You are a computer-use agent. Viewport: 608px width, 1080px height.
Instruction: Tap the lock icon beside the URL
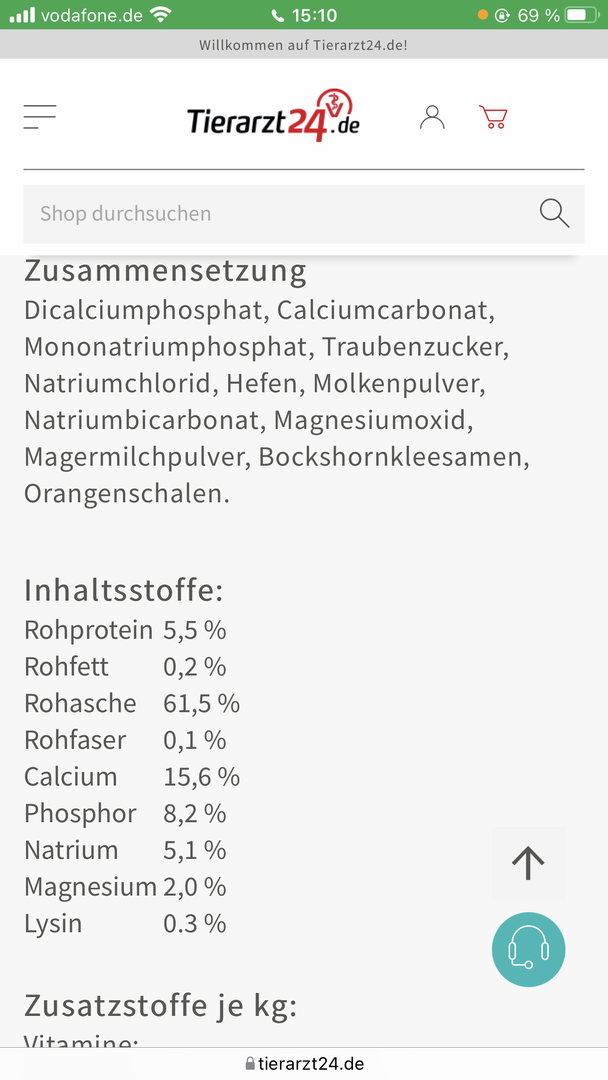(250, 1064)
